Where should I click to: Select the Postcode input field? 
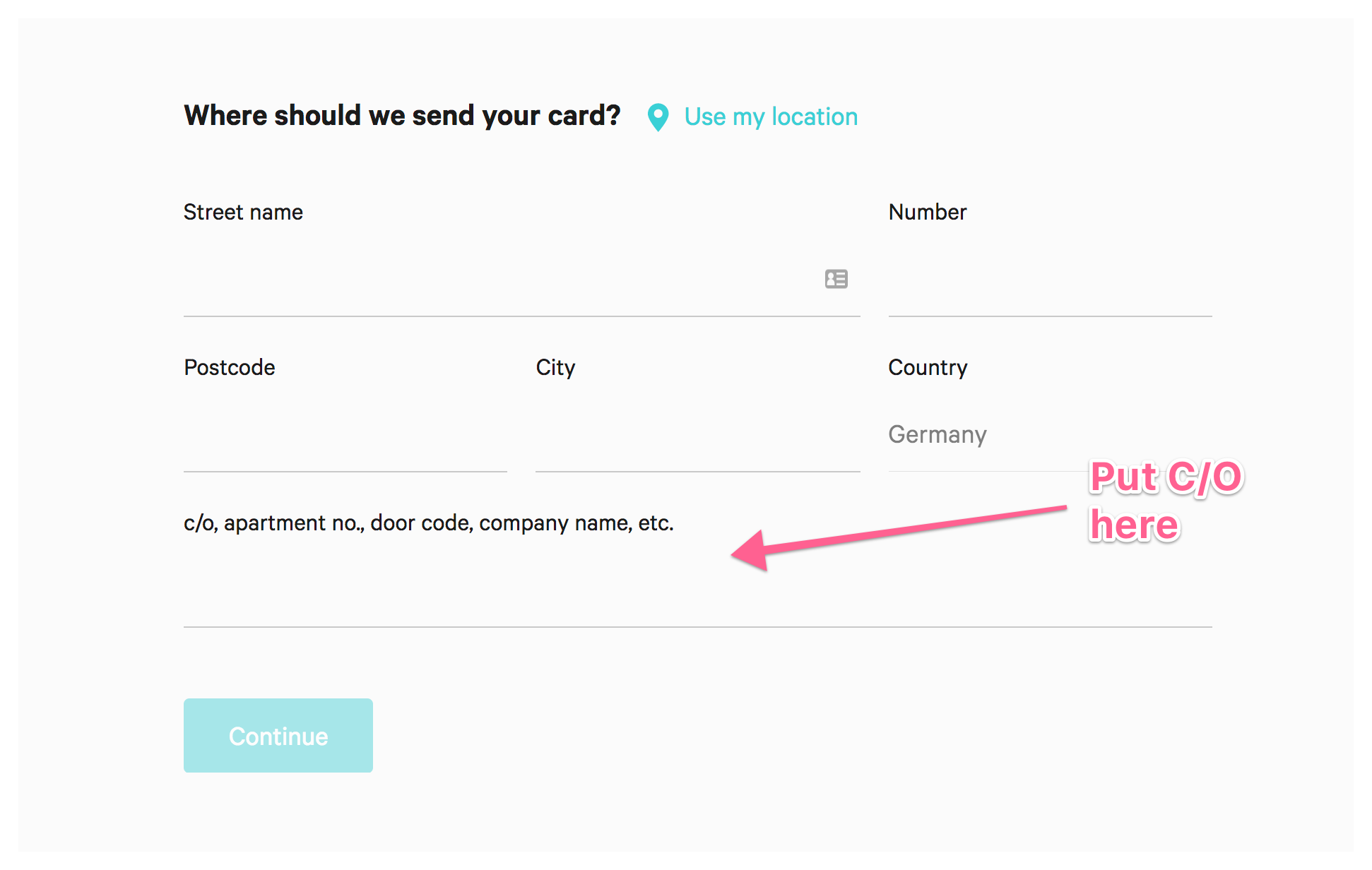coord(345,435)
